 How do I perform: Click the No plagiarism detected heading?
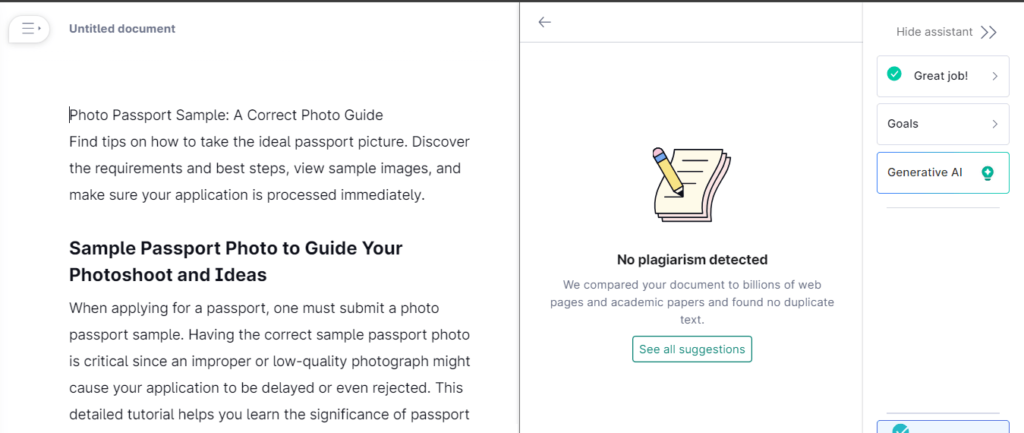[x=692, y=260]
